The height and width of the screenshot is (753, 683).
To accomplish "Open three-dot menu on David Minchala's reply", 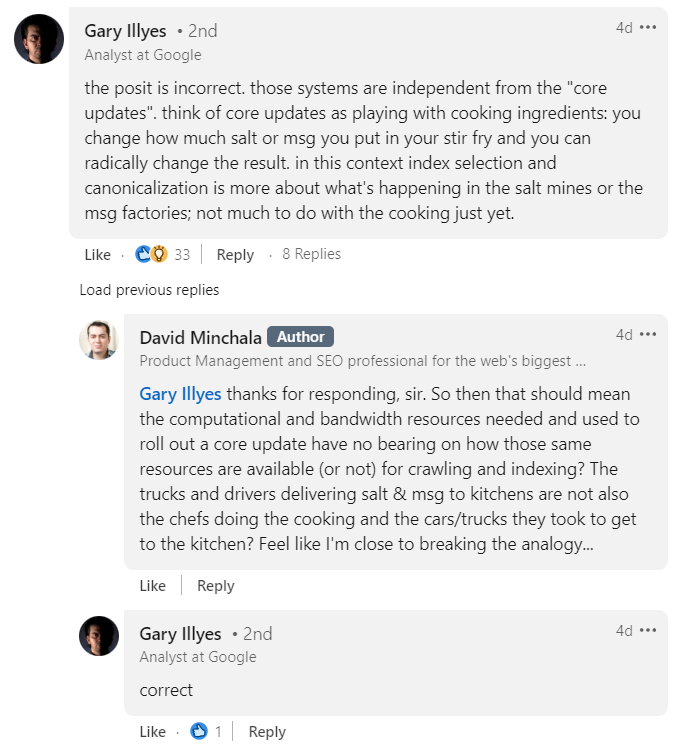I will 647,334.
